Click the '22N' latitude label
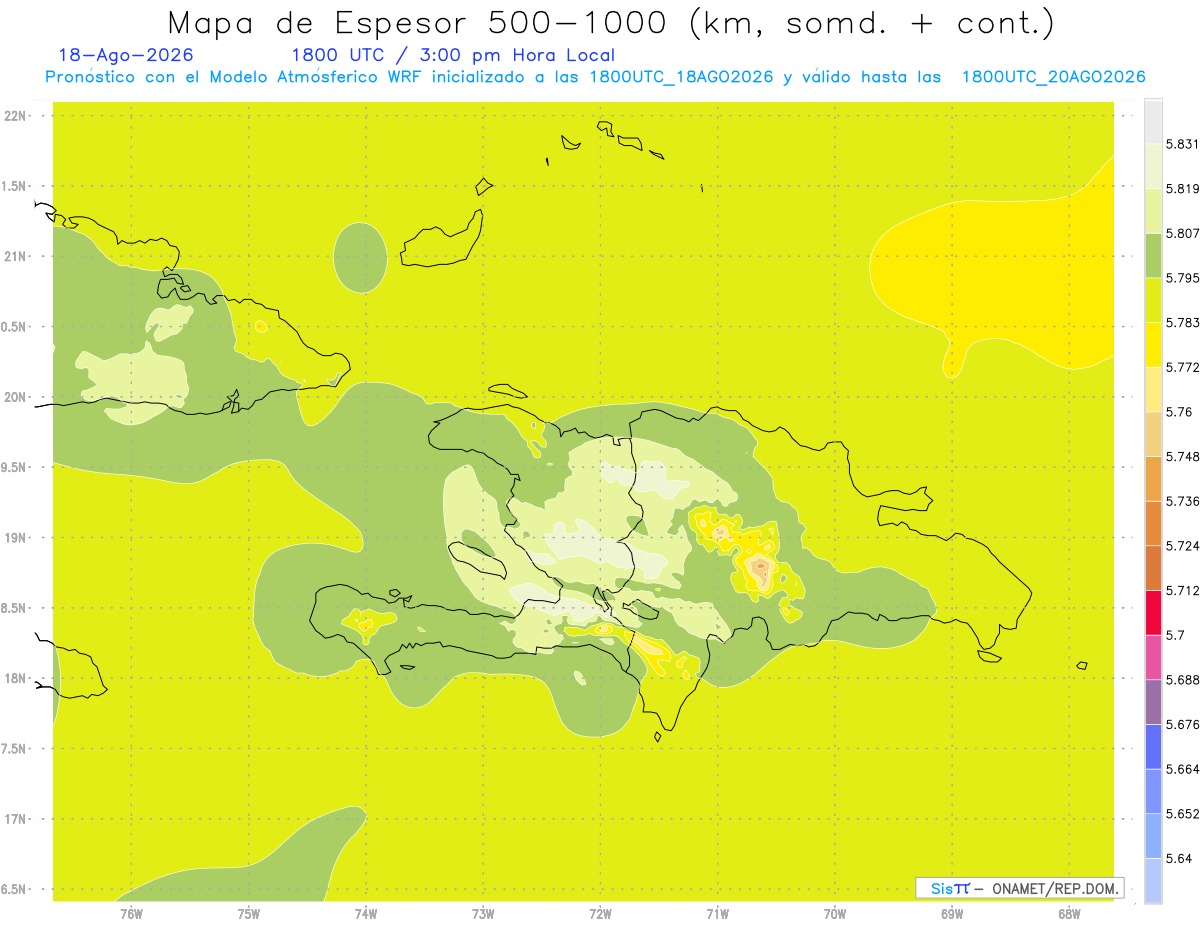The height and width of the screenshot is (927, 1200). coord(16,115)
